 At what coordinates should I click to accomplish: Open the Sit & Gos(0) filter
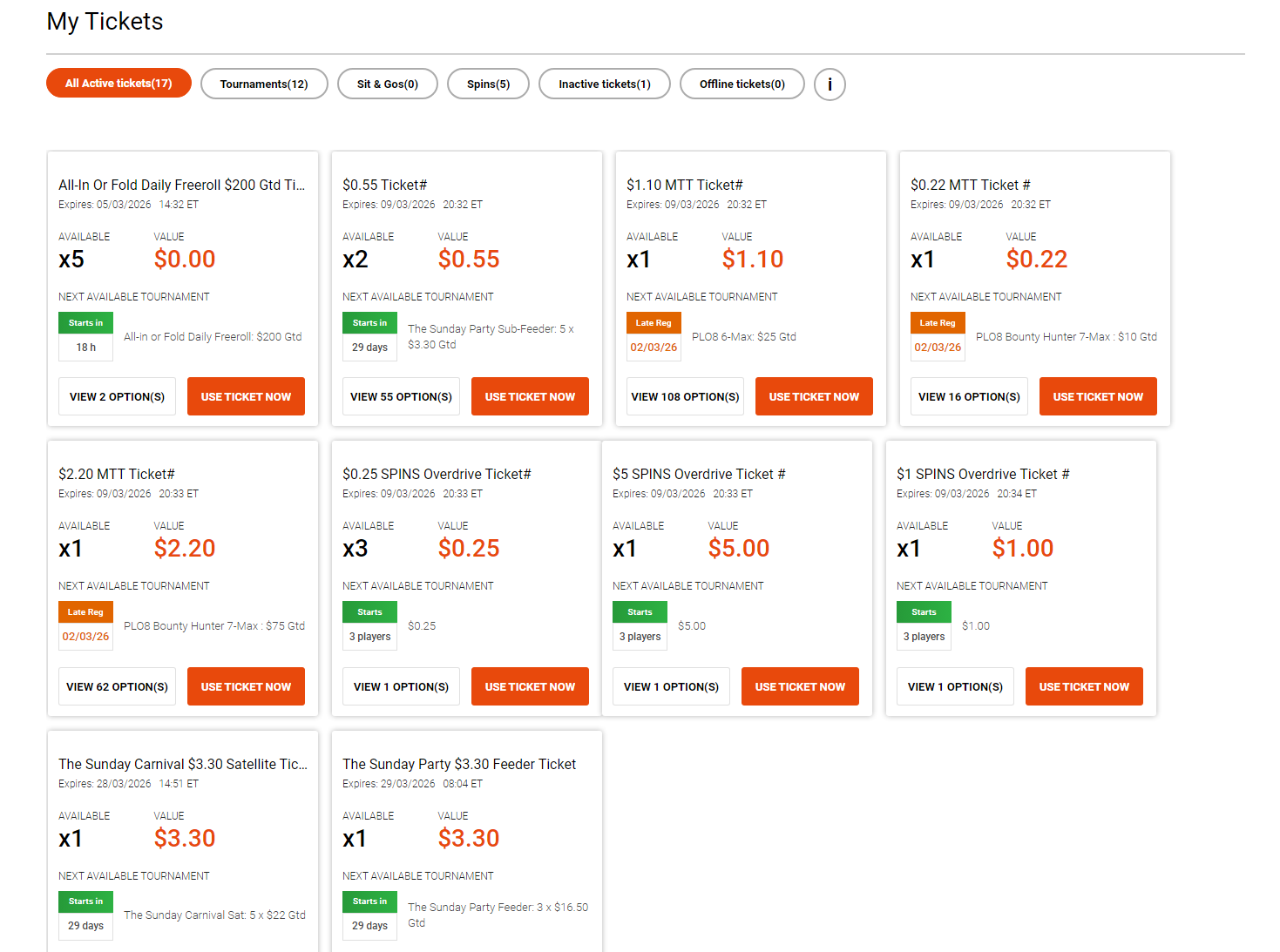click(x=387, y=84)
